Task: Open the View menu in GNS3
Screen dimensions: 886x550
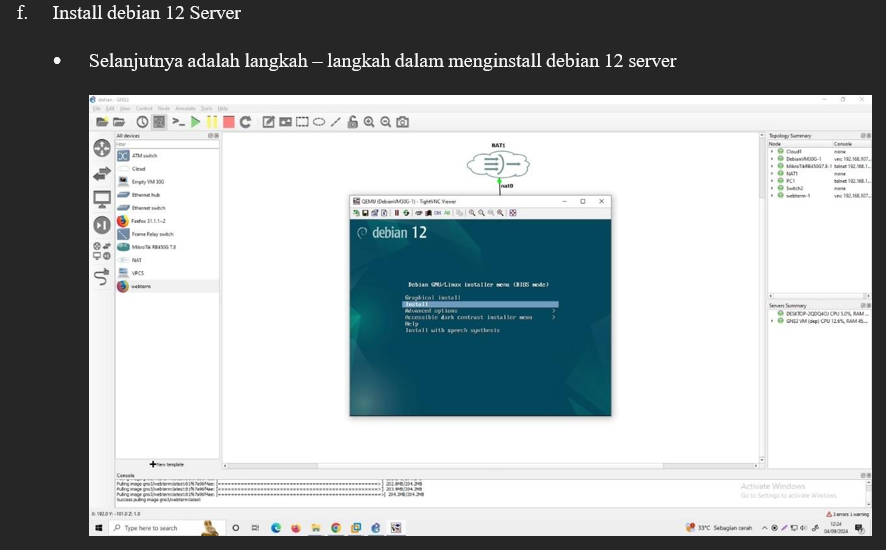Action: click(125, 109)
